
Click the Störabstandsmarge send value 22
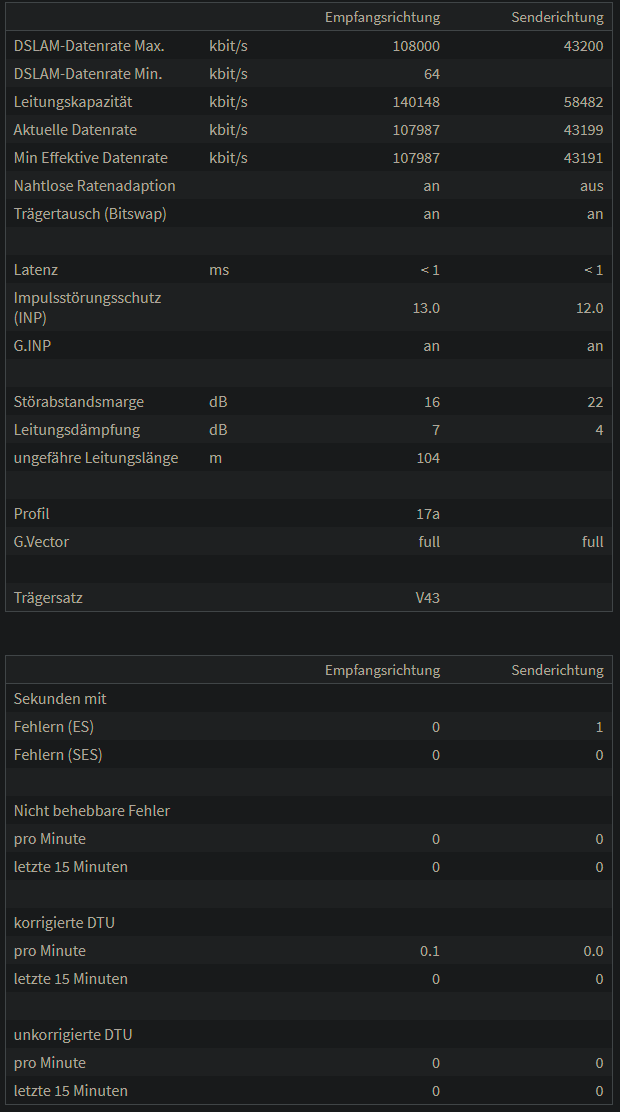pos(595,402)
